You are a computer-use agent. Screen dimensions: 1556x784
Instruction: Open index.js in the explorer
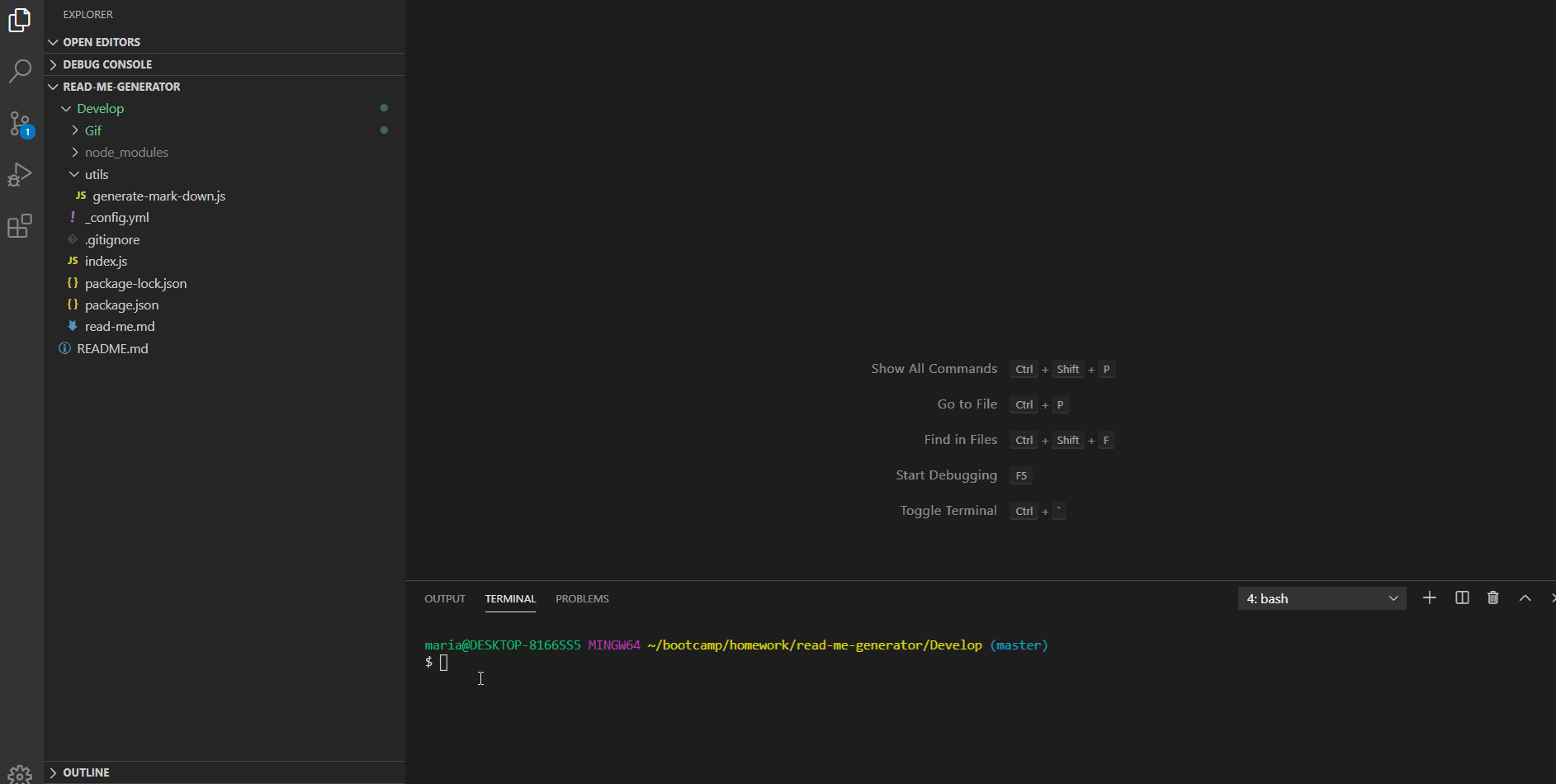pyautogui.click(x=225, y=262)
